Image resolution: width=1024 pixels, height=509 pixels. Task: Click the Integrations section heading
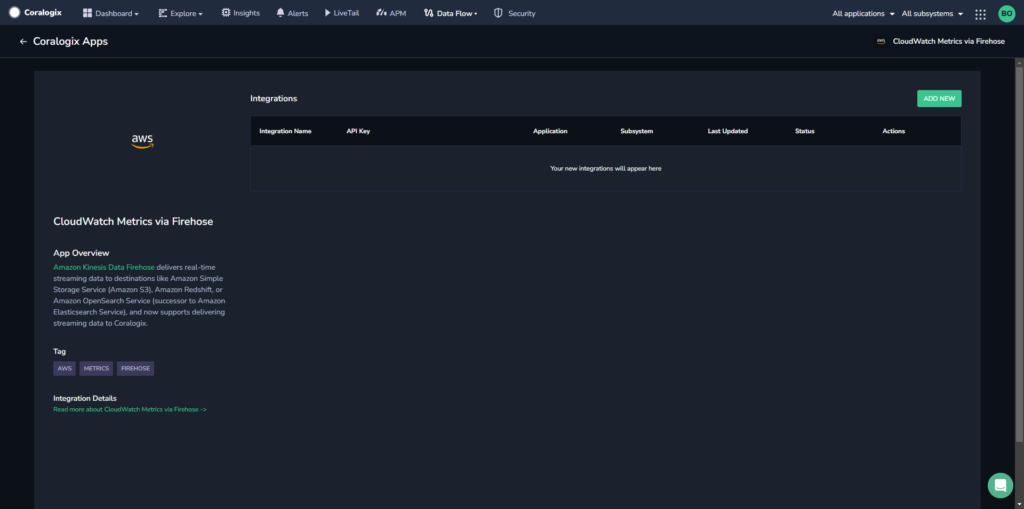tap(274, 99)
